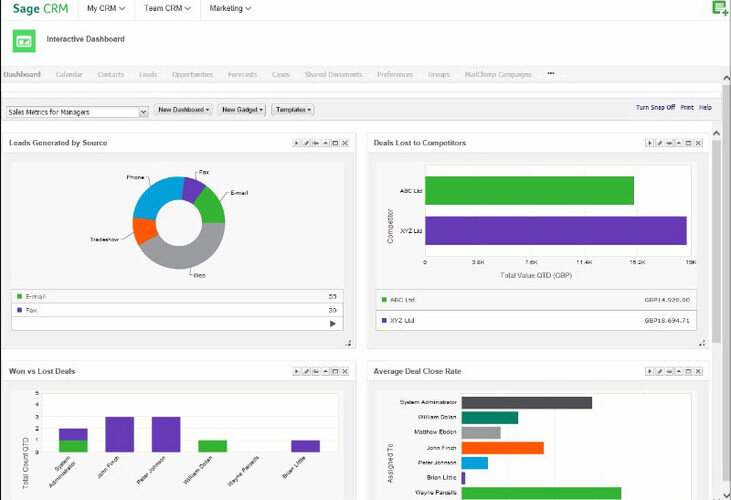This screenshot has width=731, height=500.
Task: Edit the Leads Generated by Source gadget
Action: tap(307, 144)
